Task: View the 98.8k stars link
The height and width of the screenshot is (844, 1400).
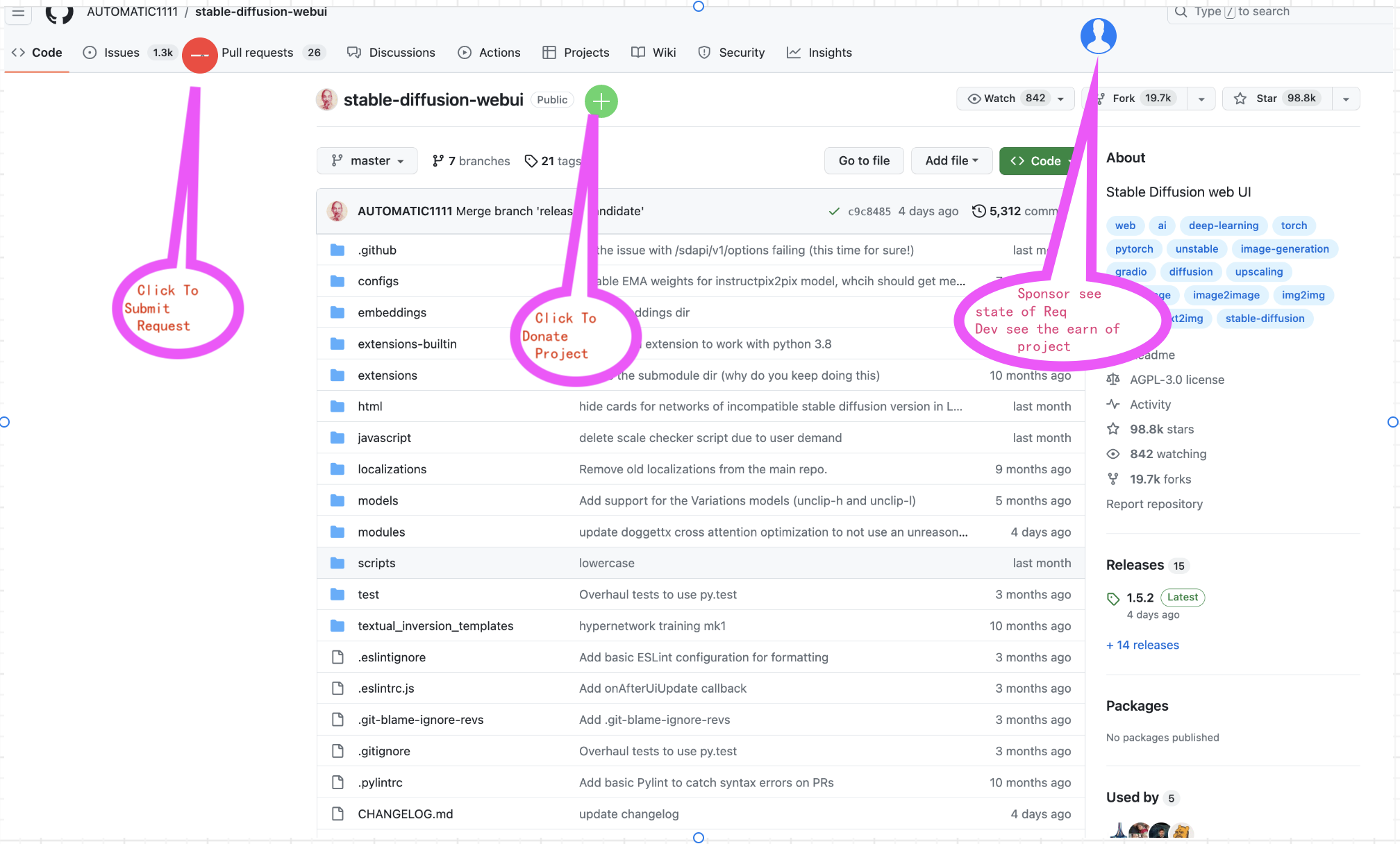Action: [x=1161, y=429]
